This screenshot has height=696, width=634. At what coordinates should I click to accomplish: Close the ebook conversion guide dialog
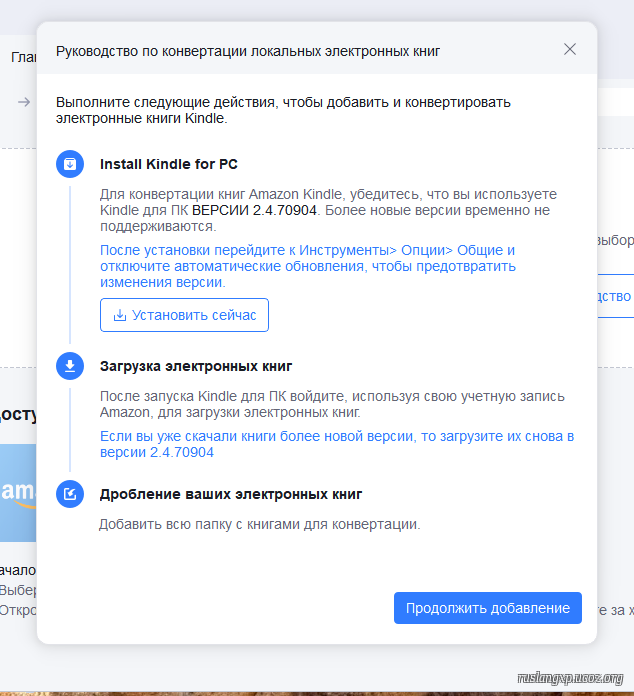570,49
